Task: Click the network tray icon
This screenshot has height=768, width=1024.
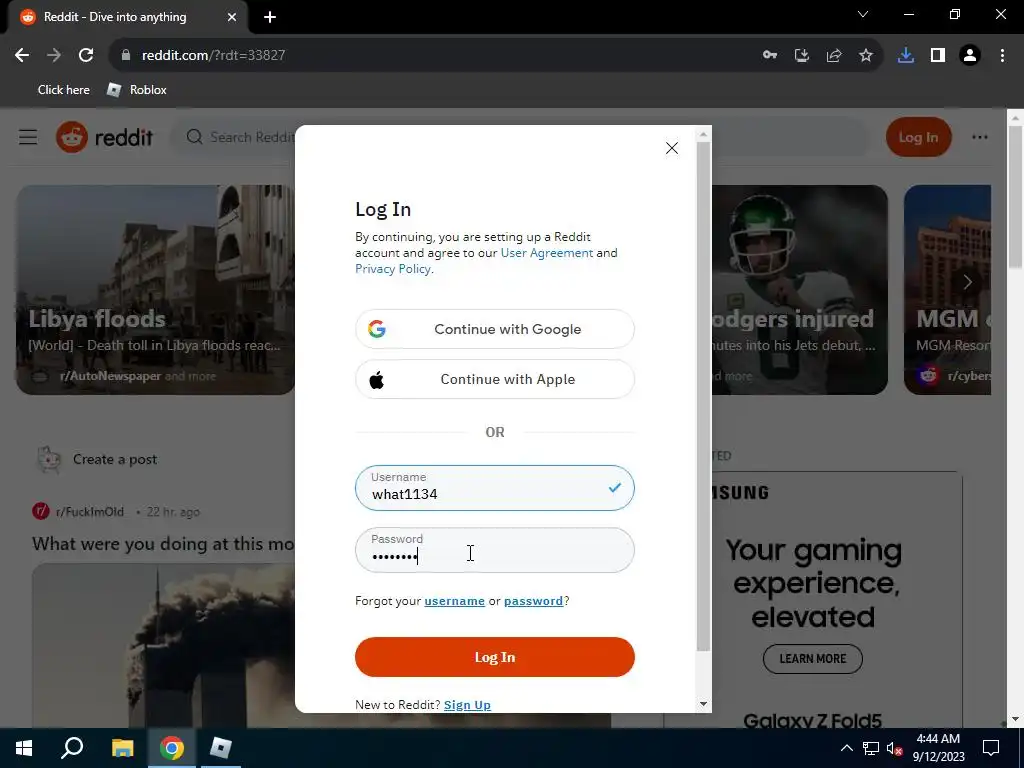Action: tap(871, 748)
